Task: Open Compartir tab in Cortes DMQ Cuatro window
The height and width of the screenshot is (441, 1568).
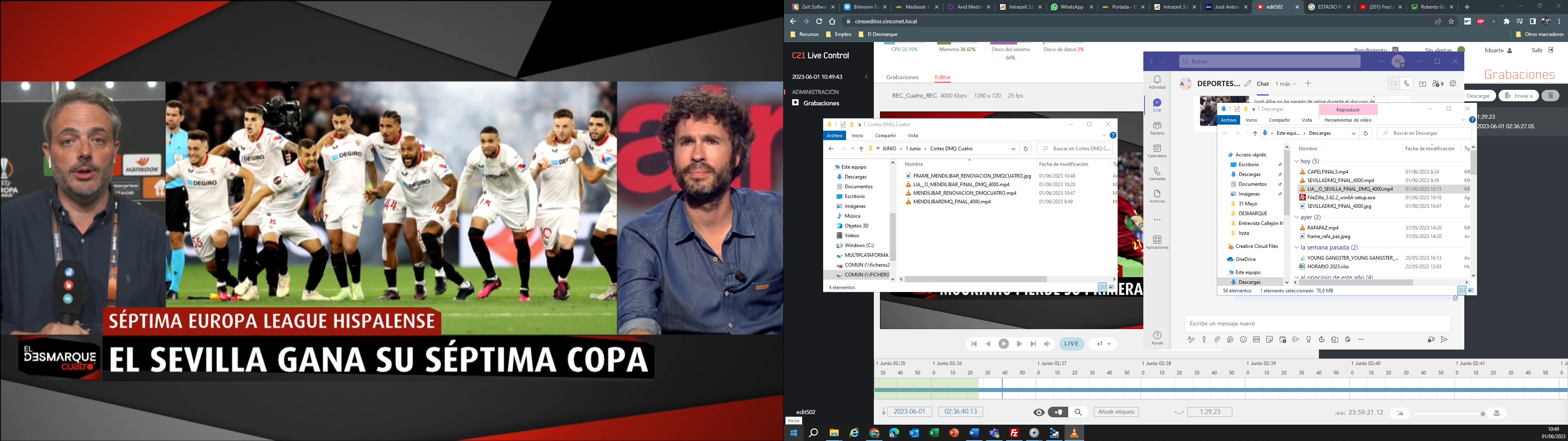Action: tap(885, 136)
